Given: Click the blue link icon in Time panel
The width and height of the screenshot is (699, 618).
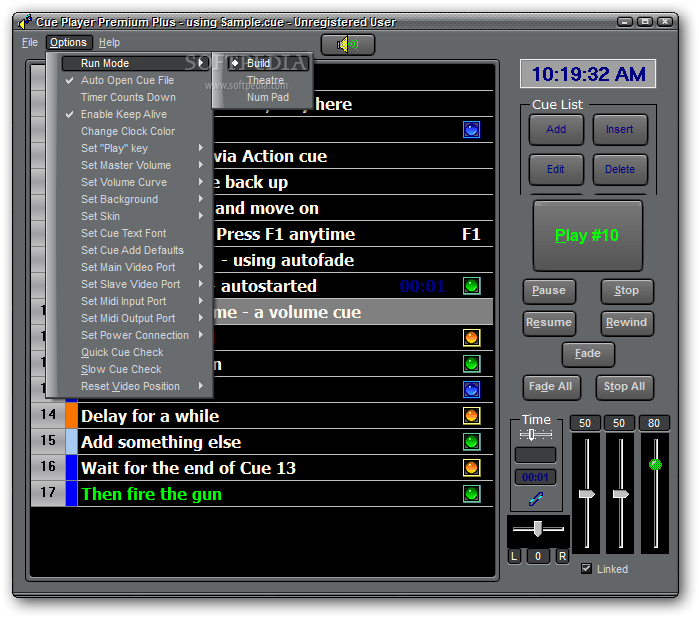Looking at the screenshot, I should click(x=535, y=499).
